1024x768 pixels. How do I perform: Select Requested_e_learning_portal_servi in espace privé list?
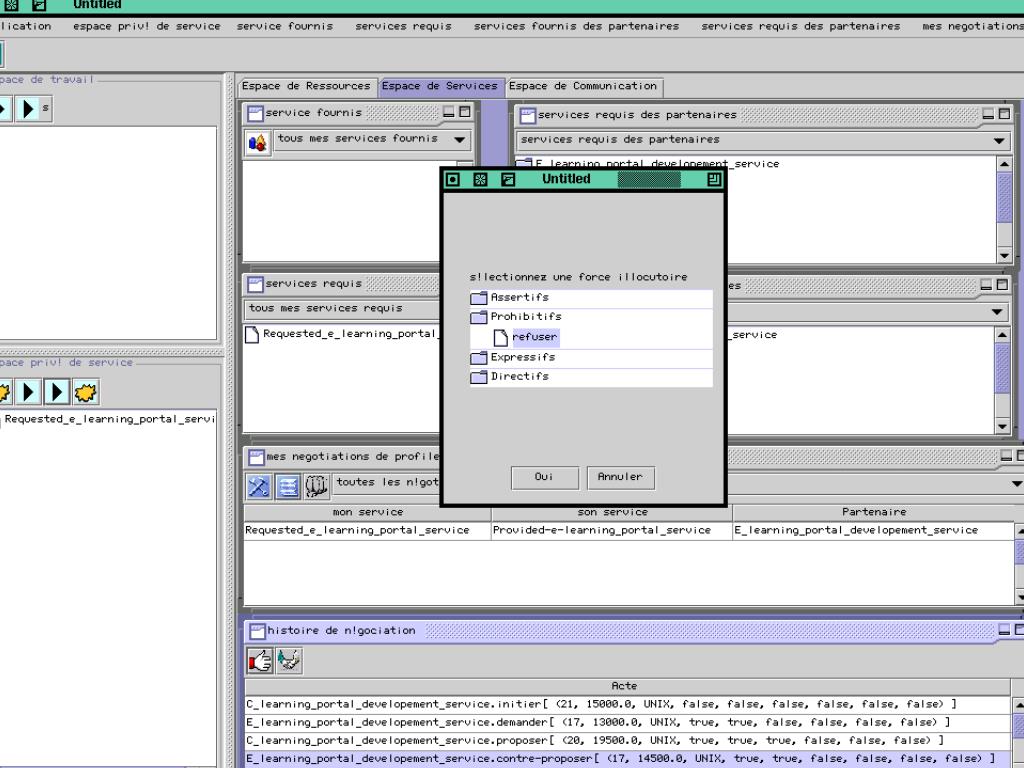click(x=109, y=419)
